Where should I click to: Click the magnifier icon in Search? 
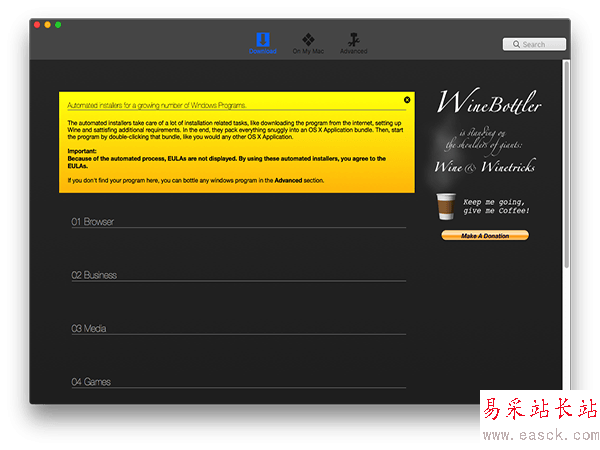tap(516, 44)
